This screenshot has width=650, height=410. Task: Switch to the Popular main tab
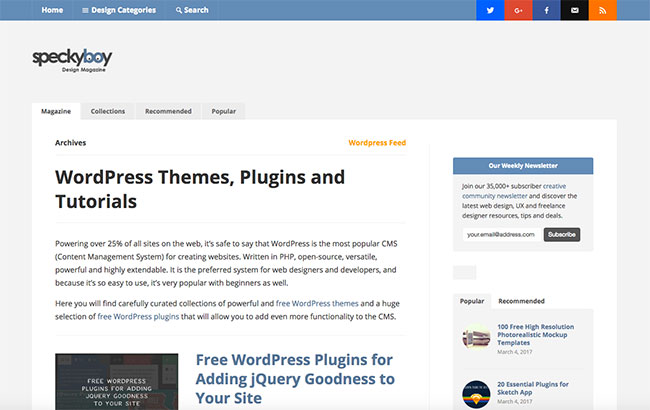223,111
